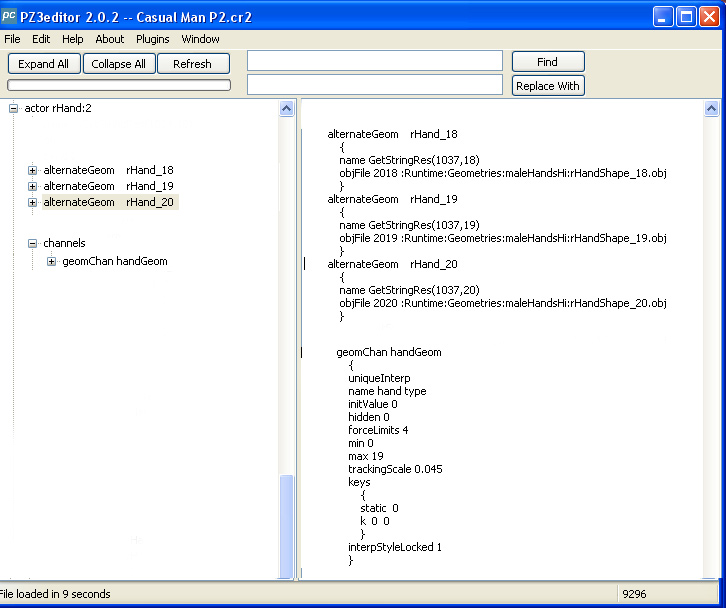Collapse the actor rHand:2 root node
This screenshot has width=726, height=608.
pyautogui.click(x=14, y=108)
